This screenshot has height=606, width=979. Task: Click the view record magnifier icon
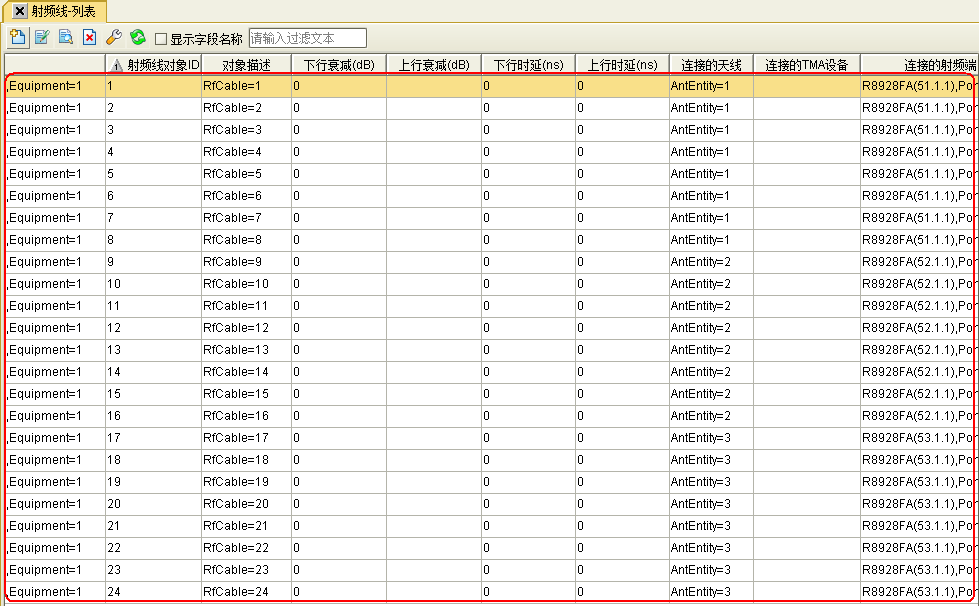click(66, 38)
